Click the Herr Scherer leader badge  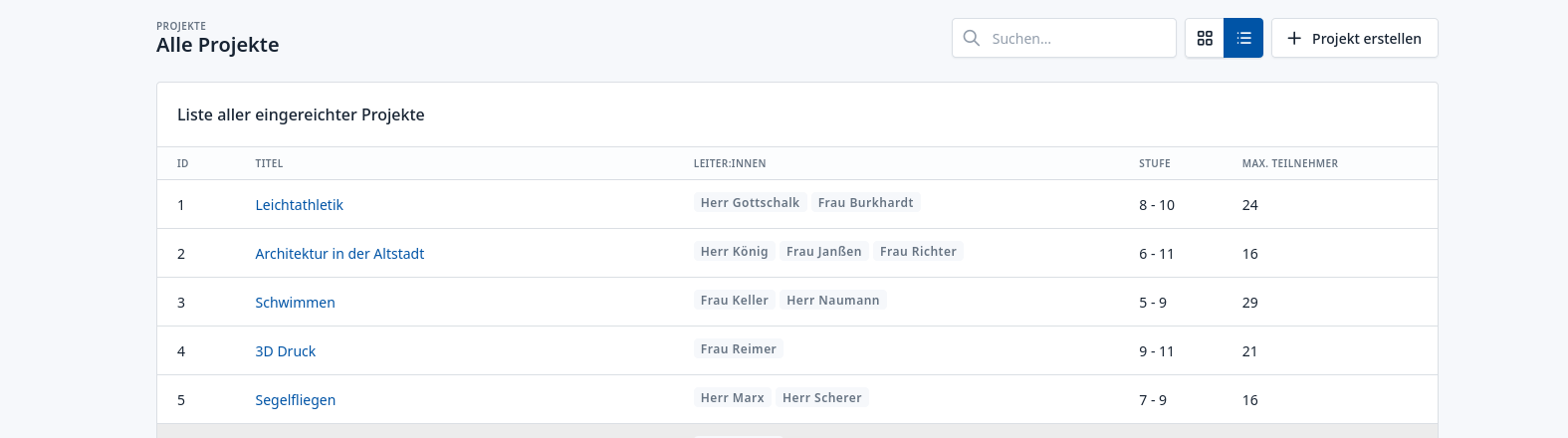(x=821, y=398)
